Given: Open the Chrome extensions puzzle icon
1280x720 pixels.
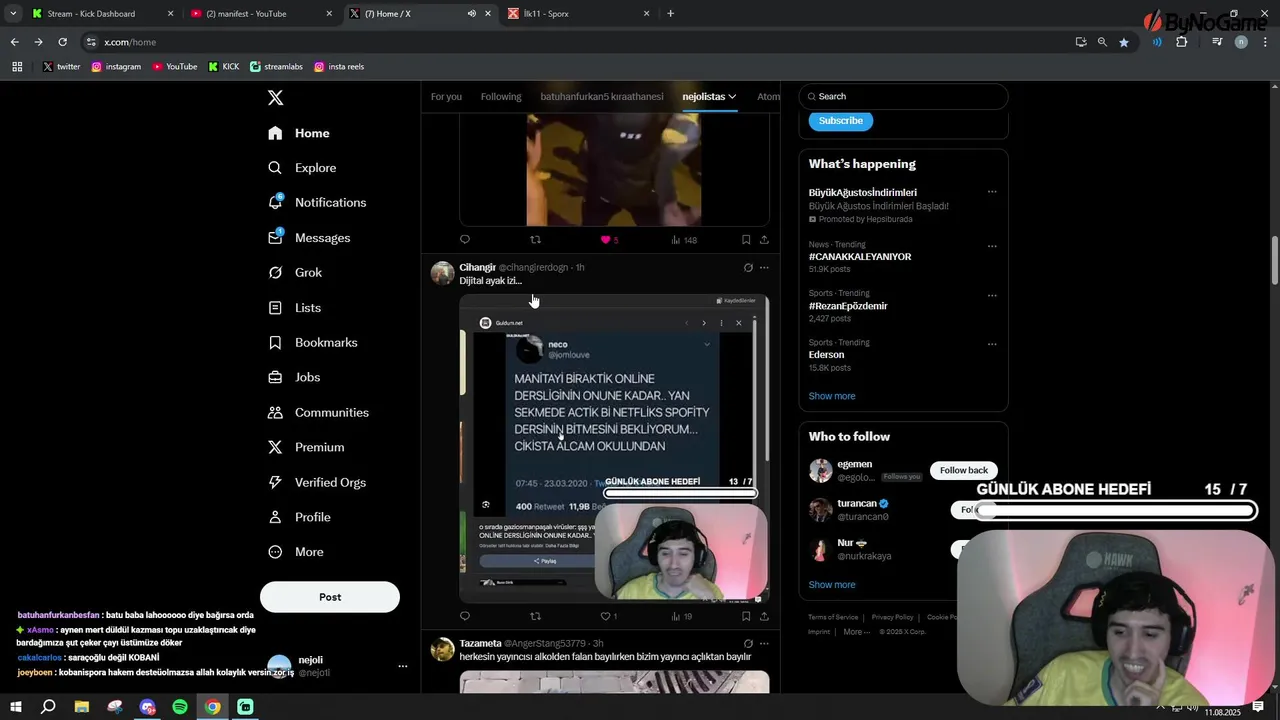Looking at the screenshot, I should (x=1181, y=42).
